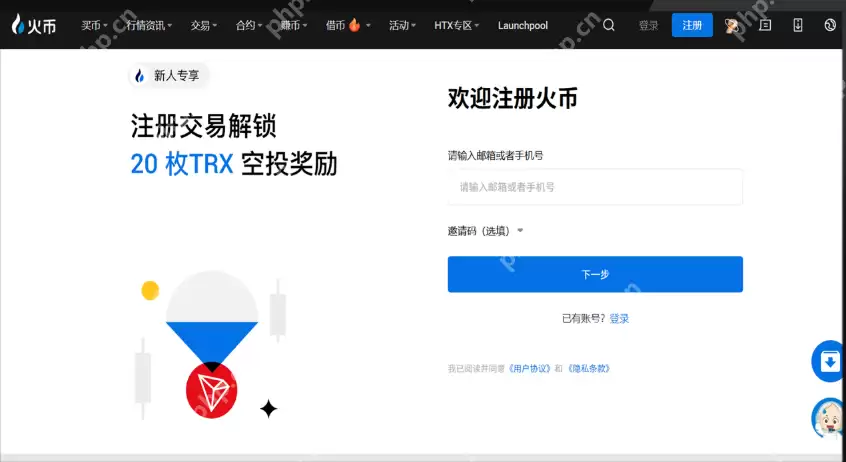Click the 新人专享 badge
Image resolution: width=846 pixels, height=462 pixels.
pyautogui.click(x=169, y=76)
